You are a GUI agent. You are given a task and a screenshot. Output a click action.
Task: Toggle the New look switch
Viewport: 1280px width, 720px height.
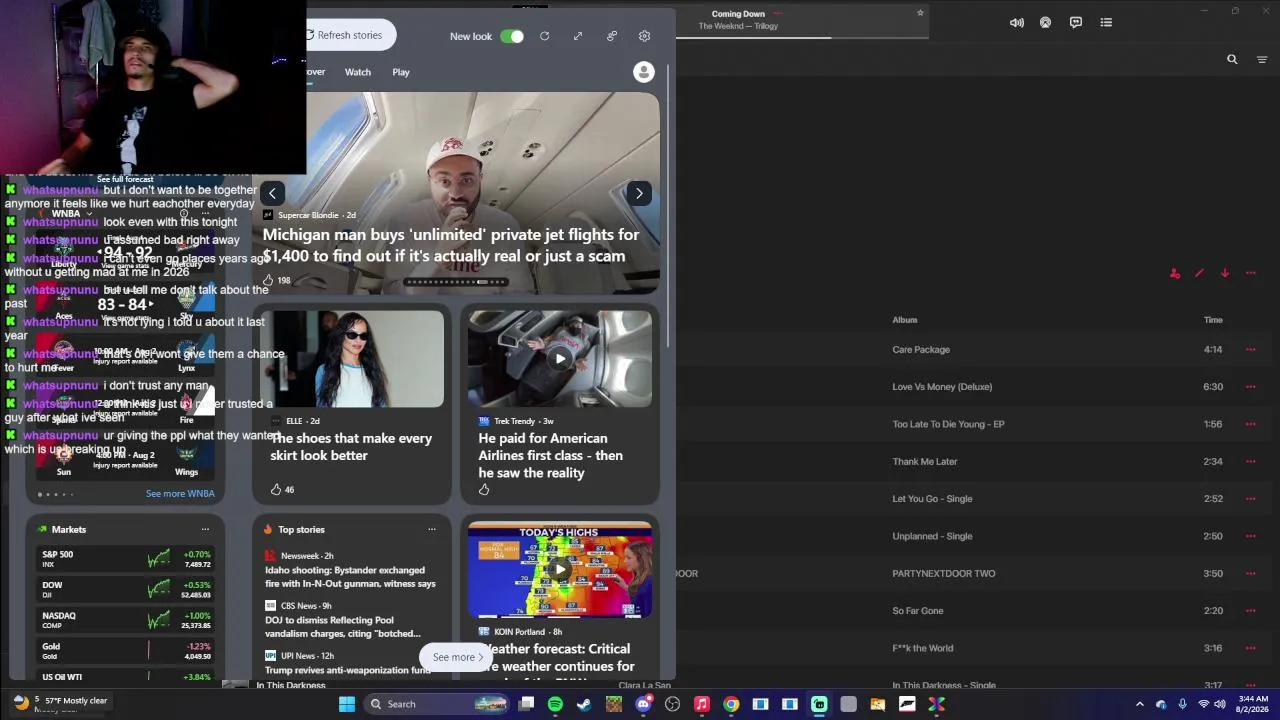(x=512, y=36)
